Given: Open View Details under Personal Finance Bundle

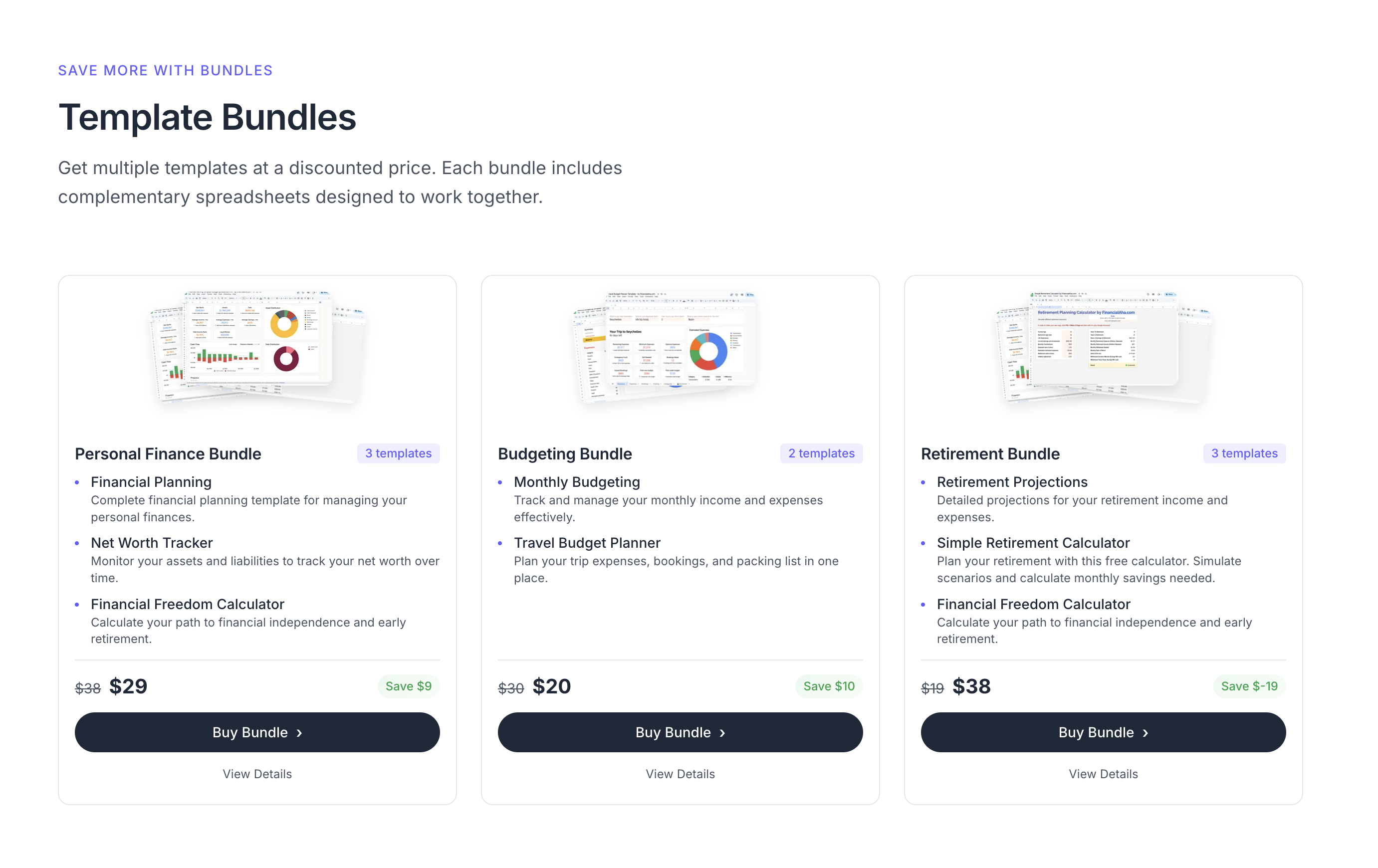Looking at the screenshot, I should pos(257,774).
